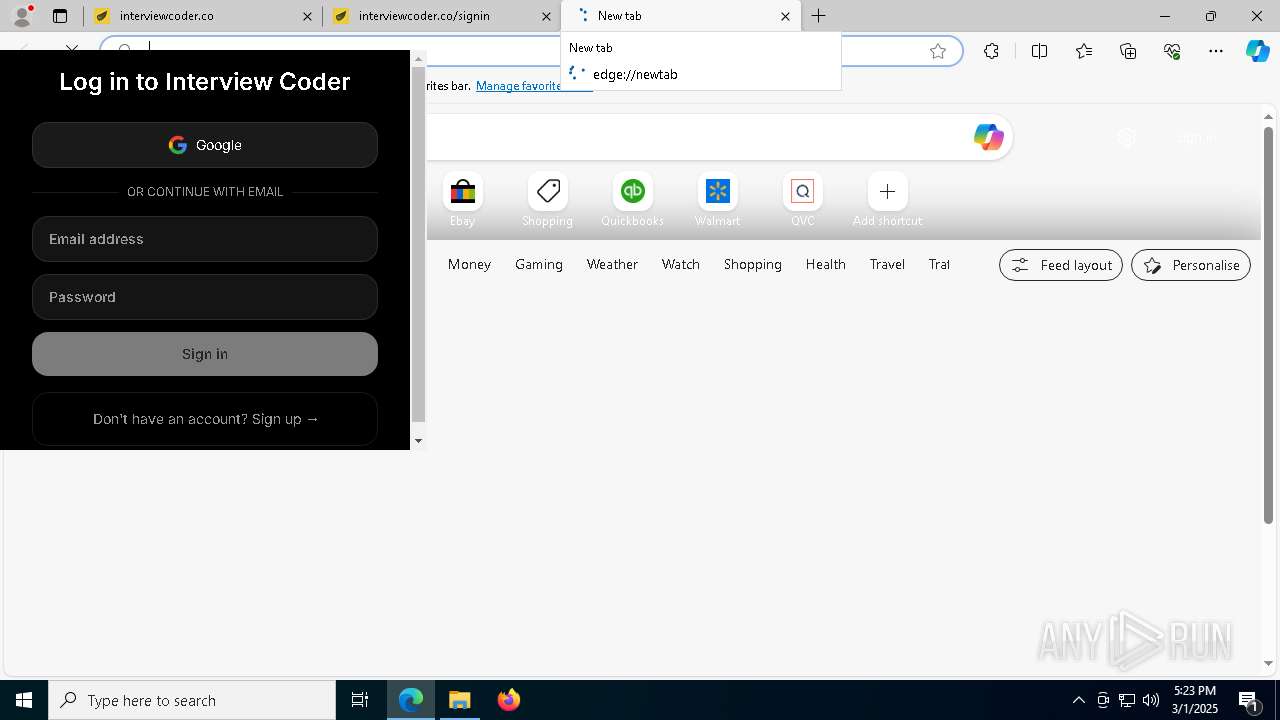
Task: Click the login panel scroll down arrow
Action: click(x=418, y=441)
